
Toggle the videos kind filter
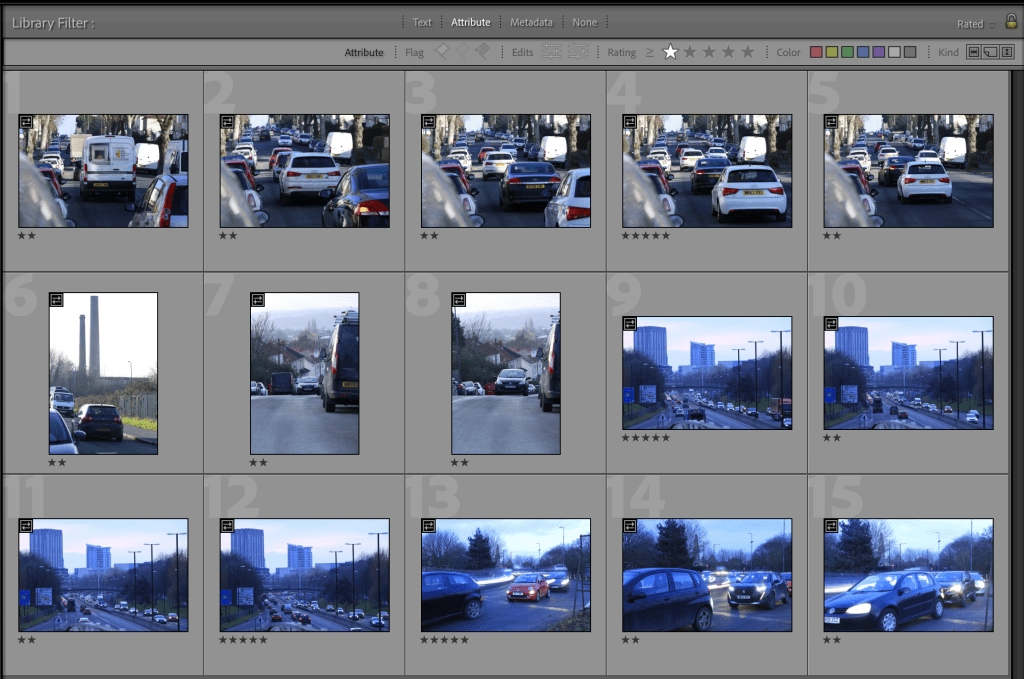[1007, 52]
